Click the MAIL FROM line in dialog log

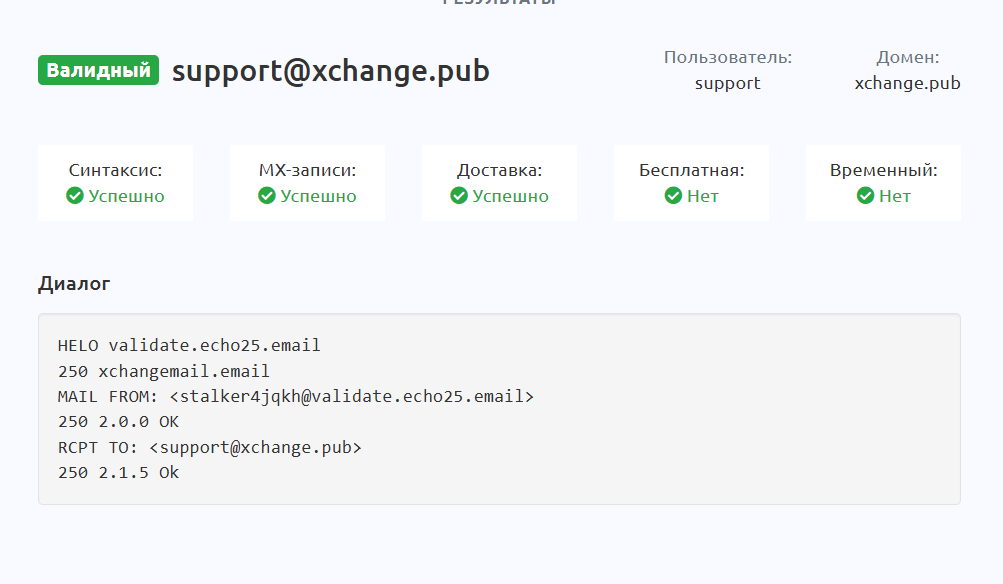(296, 397)
